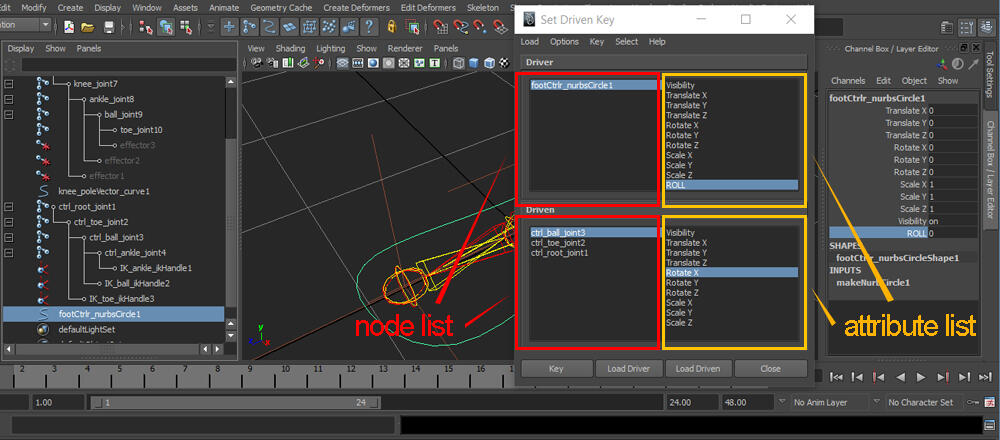Save scene with the disk icon
The width and height of the screenshot is (1000, 440).
click(x=109, y=26)
